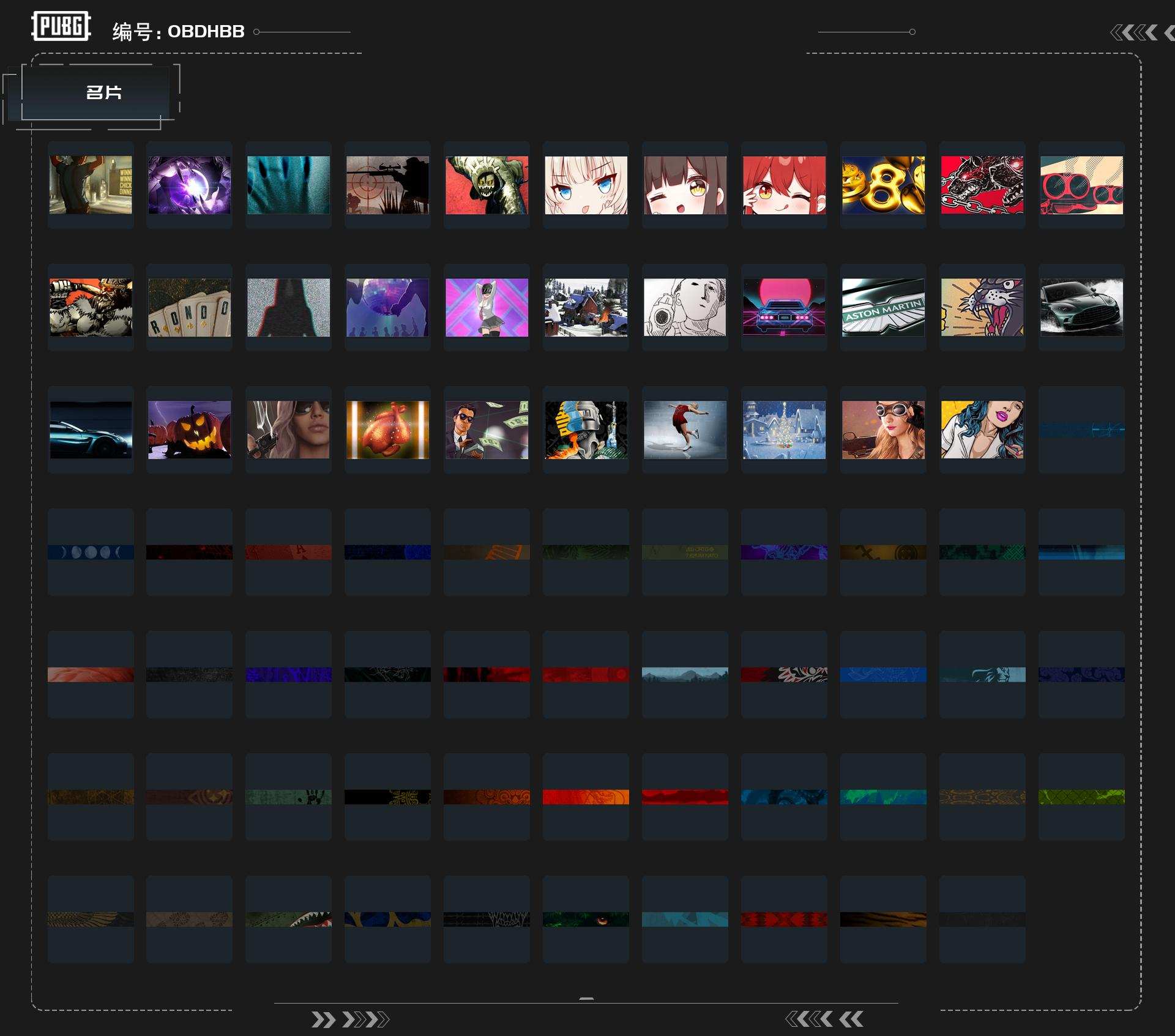Click the bottom-right left-pointing chevron arrows
This screenshot has width=1175, height=1036.
pyautogui.click(x=824, y=1019)
